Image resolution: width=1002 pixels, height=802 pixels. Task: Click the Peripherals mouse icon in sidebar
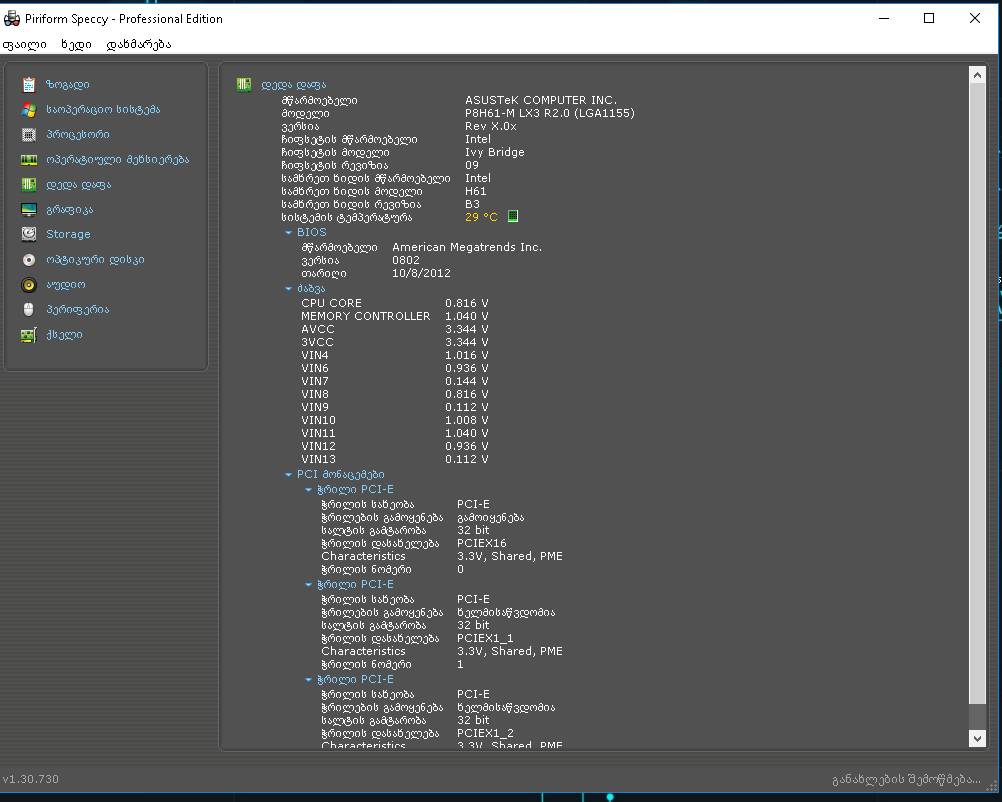29,310
